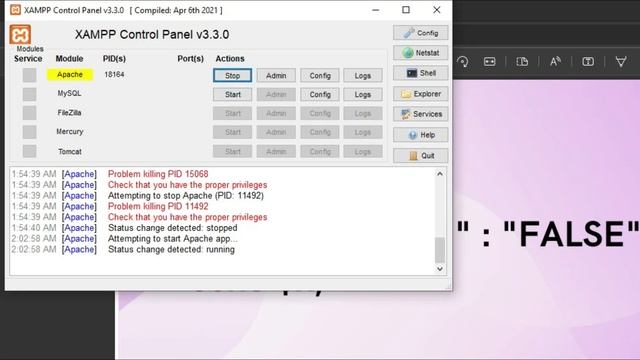The width and height of the screenshot is (640, 360).
Task: Click the log scrollbar thumb
Action: 440,250
